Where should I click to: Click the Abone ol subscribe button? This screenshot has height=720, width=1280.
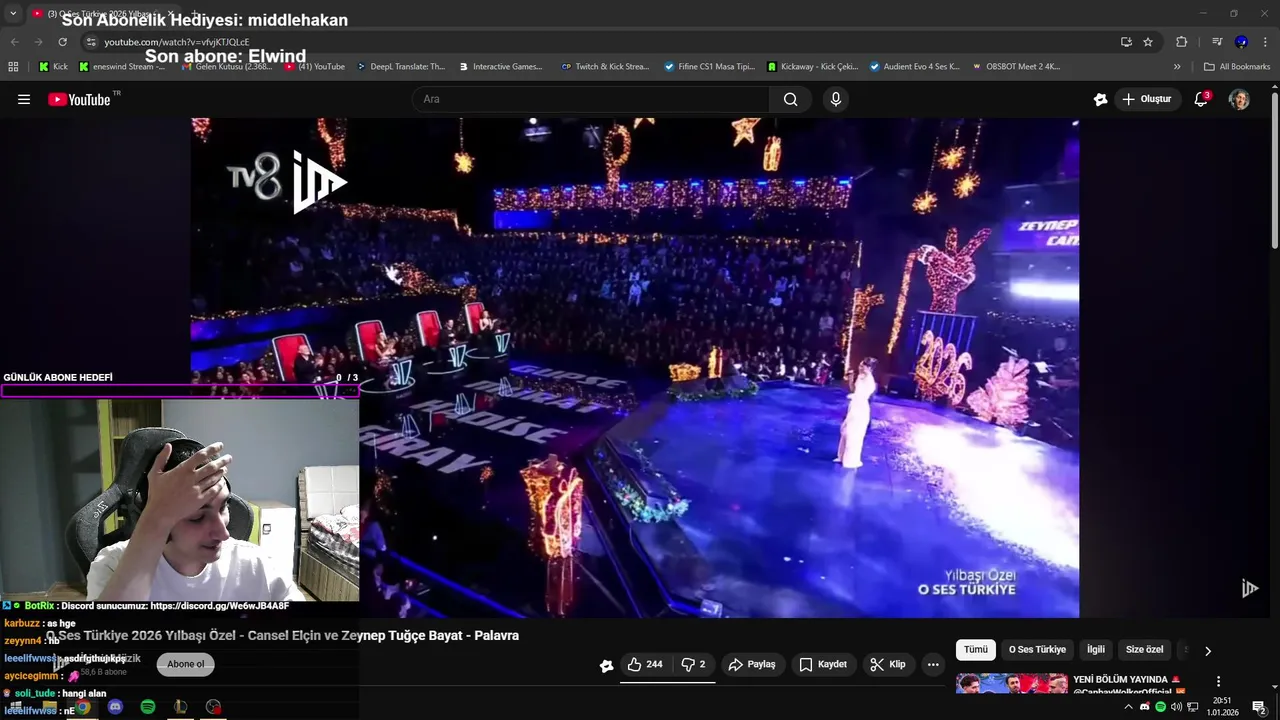tap(185, 664)
